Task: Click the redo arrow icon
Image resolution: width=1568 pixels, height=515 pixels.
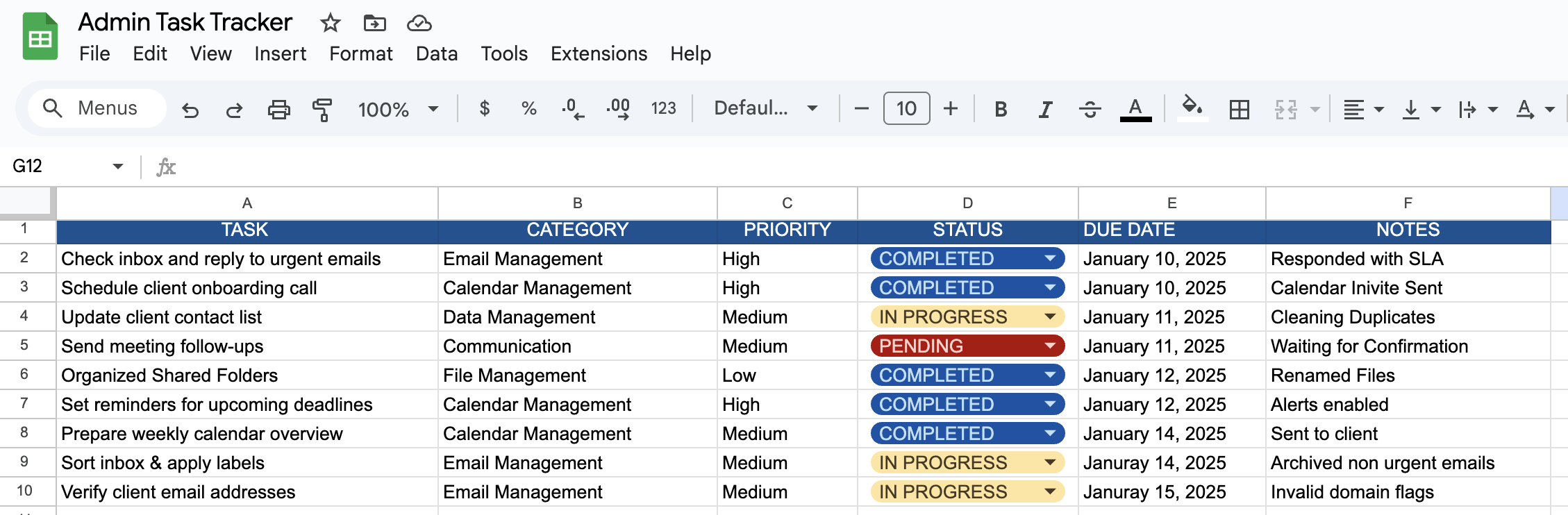Action: pos(235,109)
